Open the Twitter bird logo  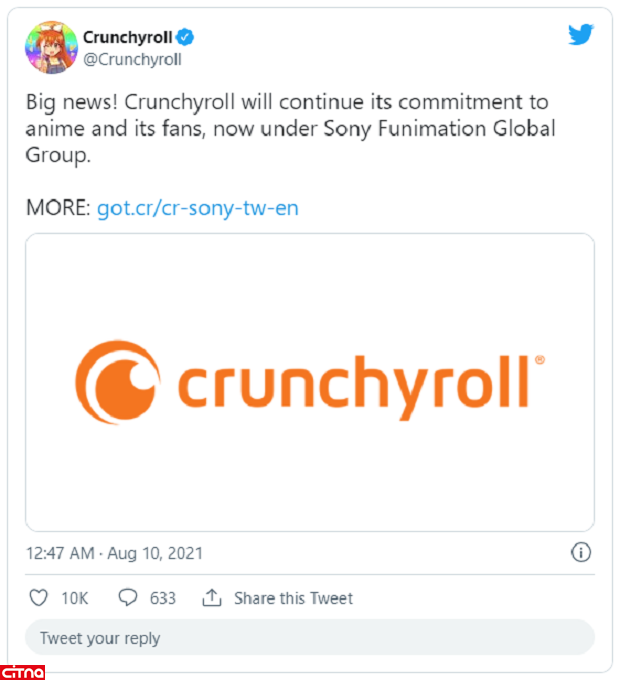pos(581,35)
